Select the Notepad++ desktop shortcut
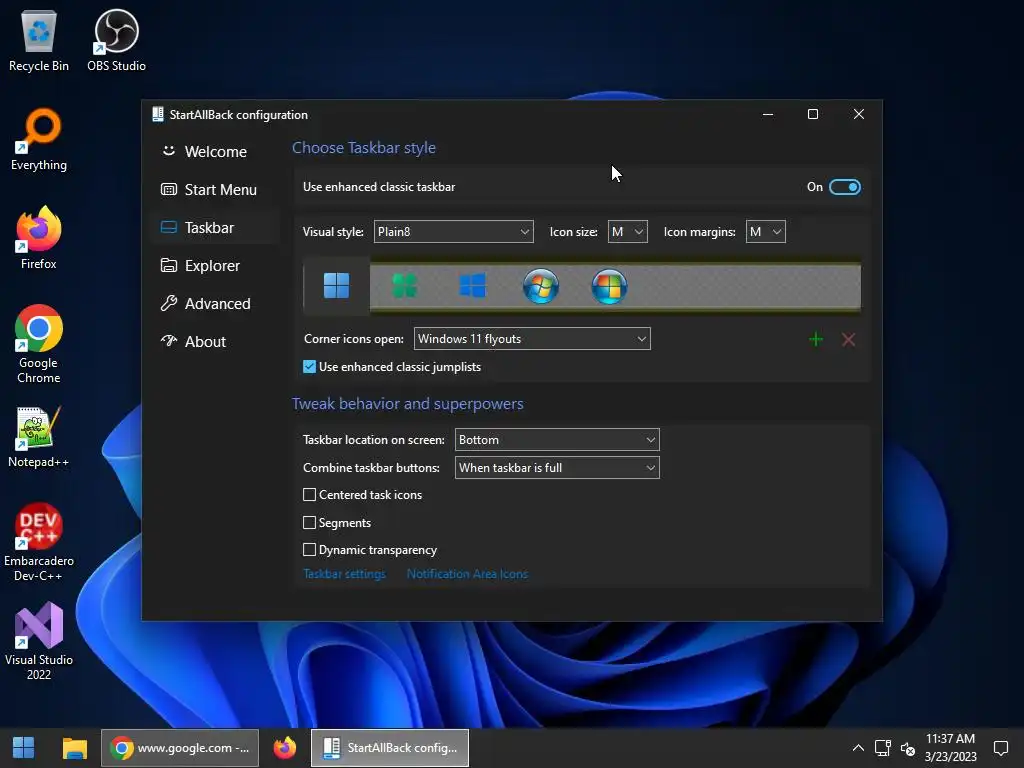 [x=39, y=437]
